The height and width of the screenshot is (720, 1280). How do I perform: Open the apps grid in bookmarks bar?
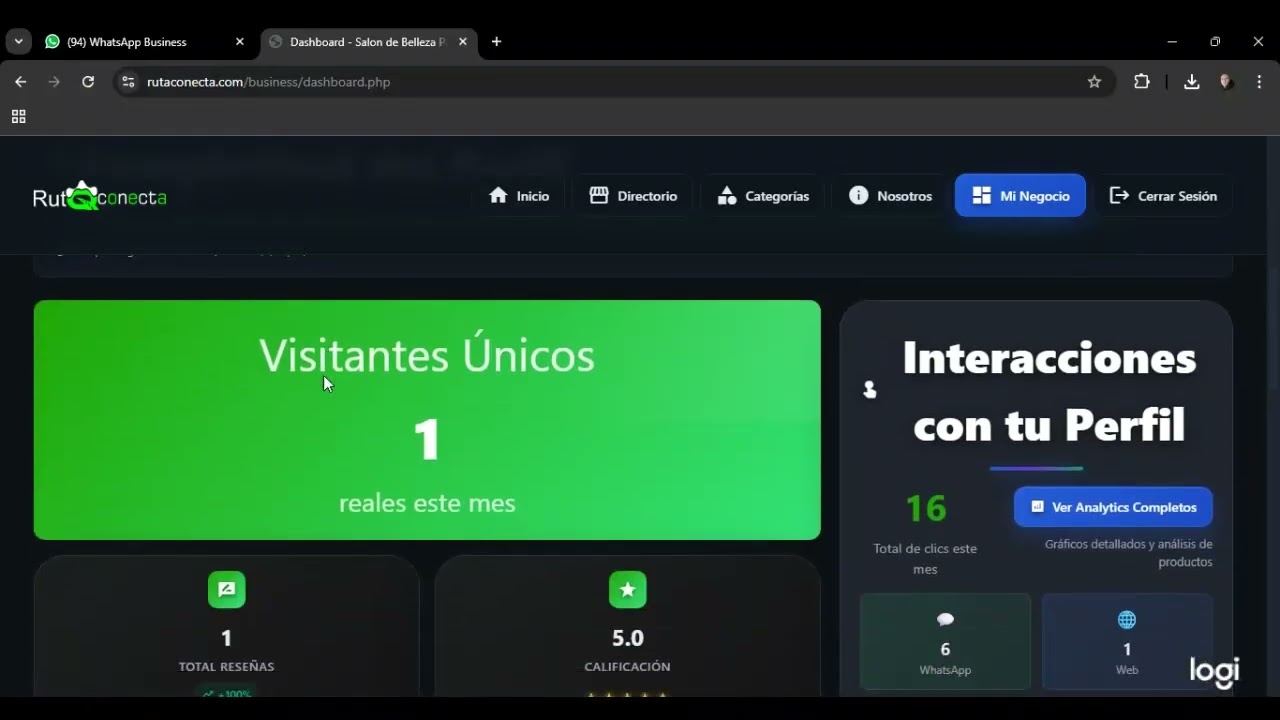(x=18, y=117)
